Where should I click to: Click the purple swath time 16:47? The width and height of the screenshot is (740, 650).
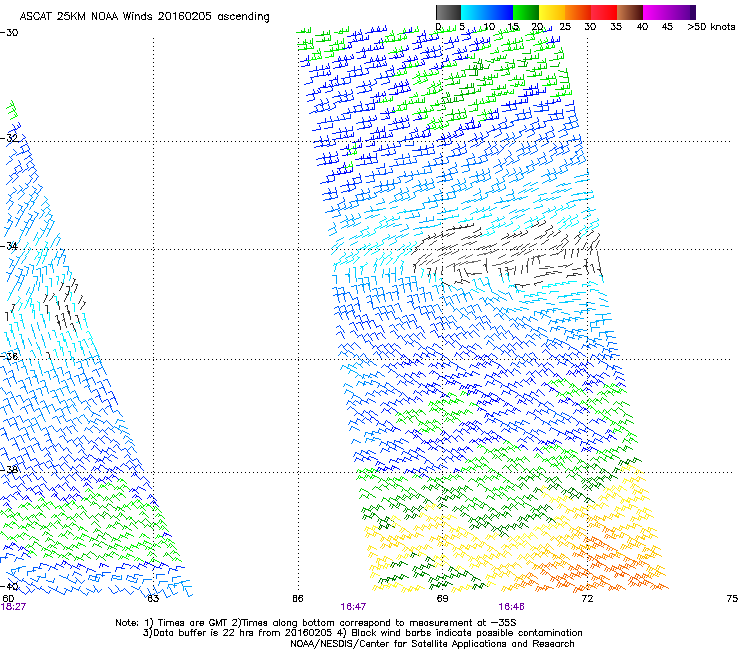353,607
